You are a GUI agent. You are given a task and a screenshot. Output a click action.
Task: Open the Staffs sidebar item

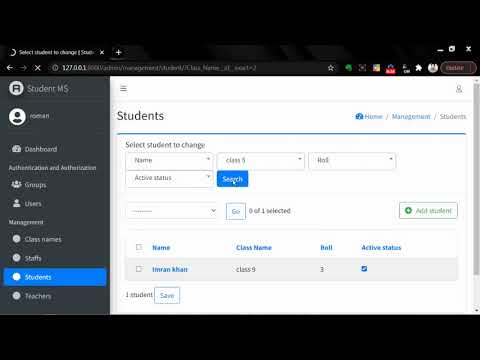(55, 258)
